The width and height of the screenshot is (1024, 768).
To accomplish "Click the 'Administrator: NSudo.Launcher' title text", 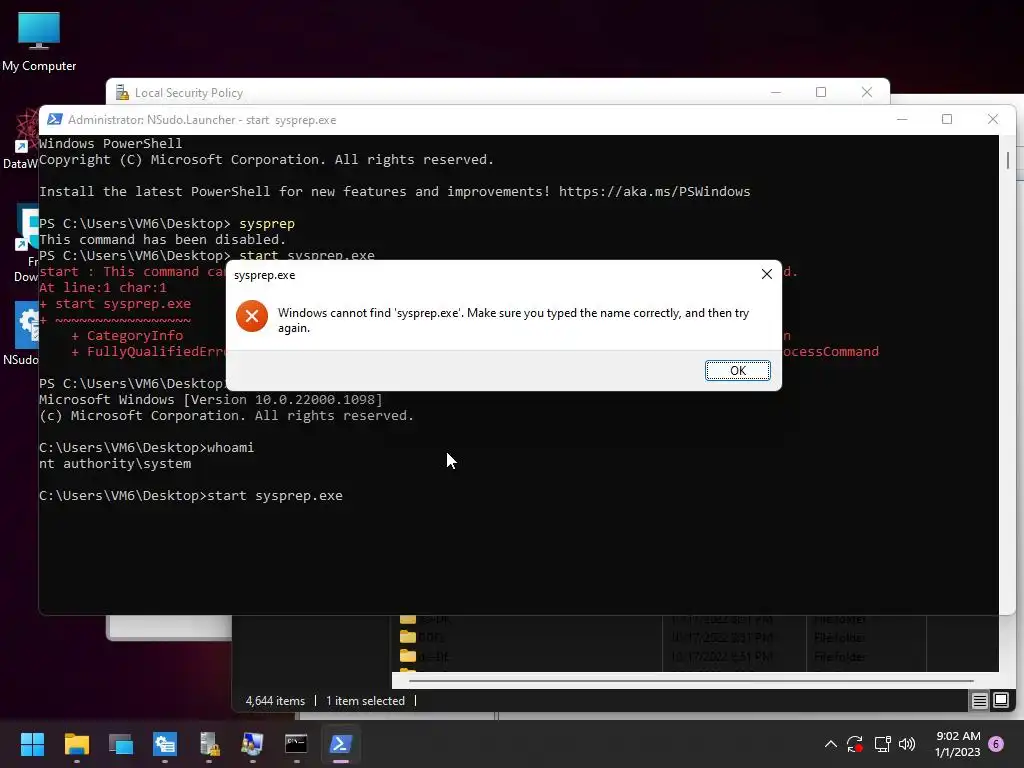I will [x=202, y=120].
